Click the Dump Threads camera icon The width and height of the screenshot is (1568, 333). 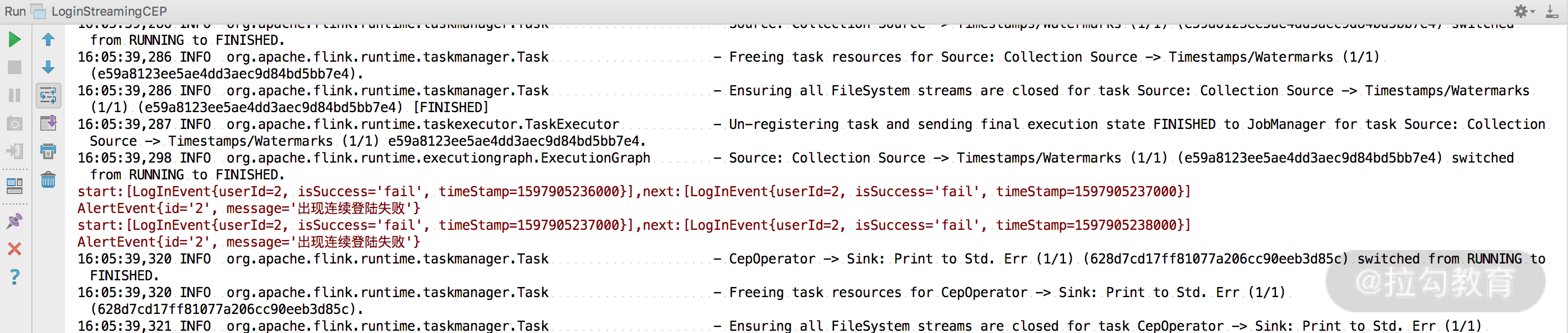pos(15,124)
